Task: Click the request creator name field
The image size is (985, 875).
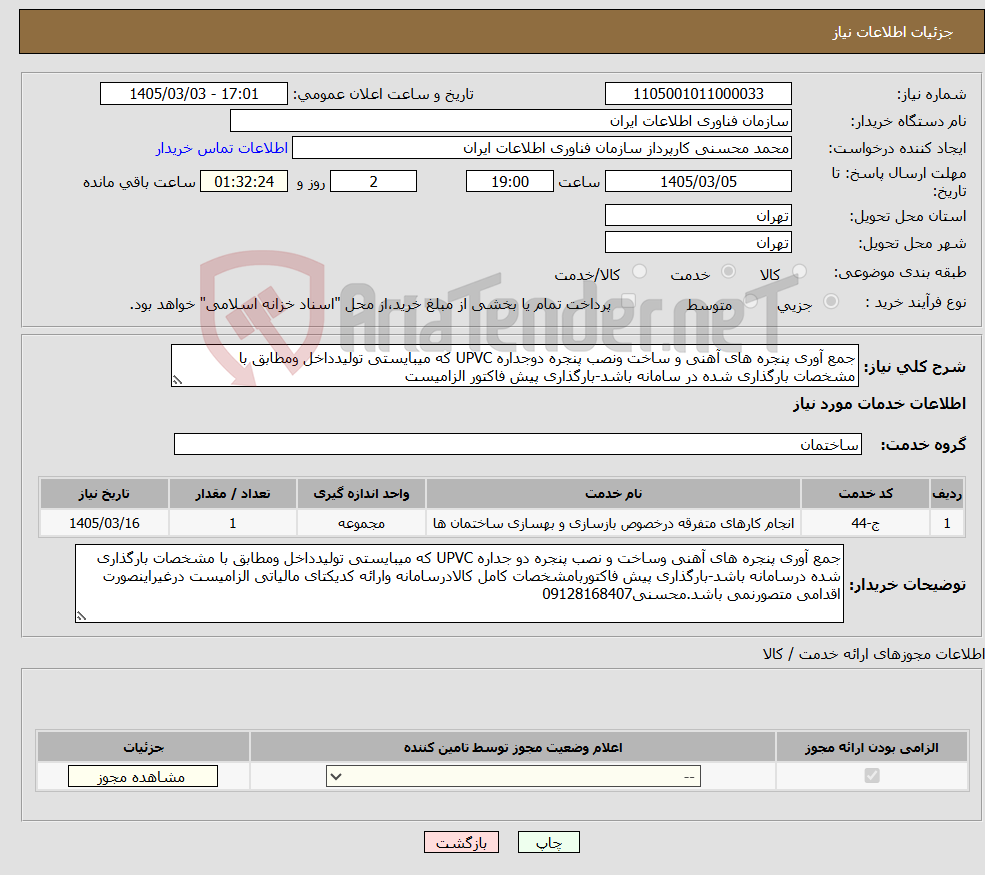Action: (541, 148)
